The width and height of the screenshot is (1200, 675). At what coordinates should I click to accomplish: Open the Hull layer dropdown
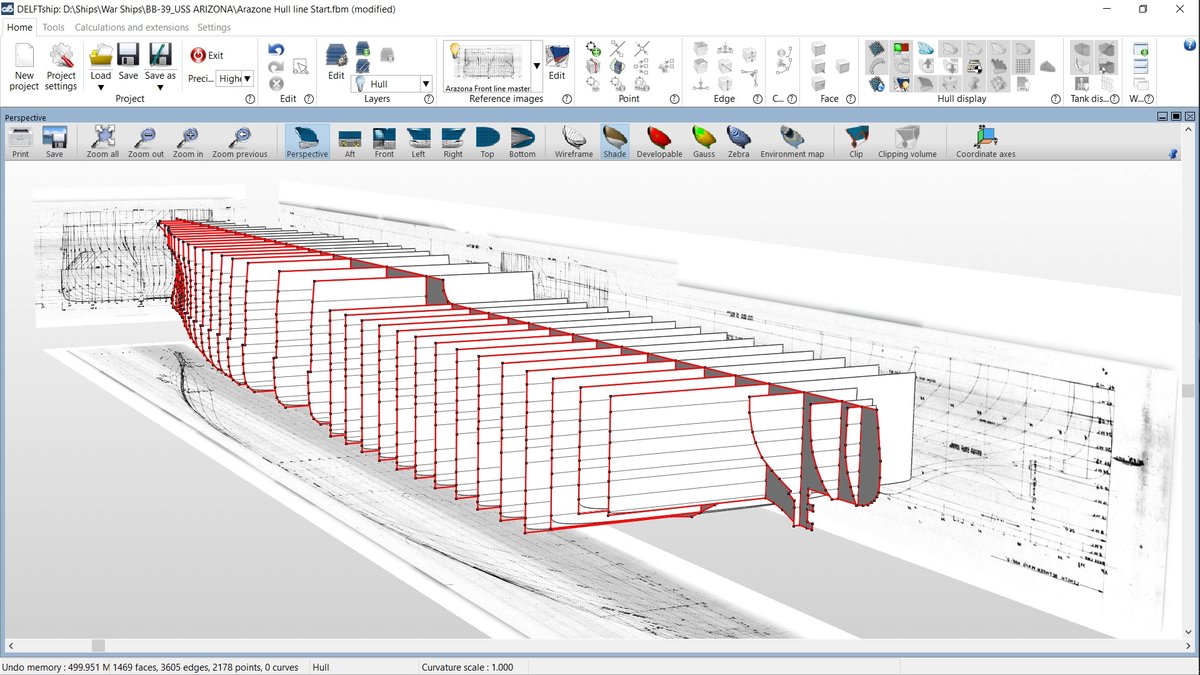pos(426,84)
